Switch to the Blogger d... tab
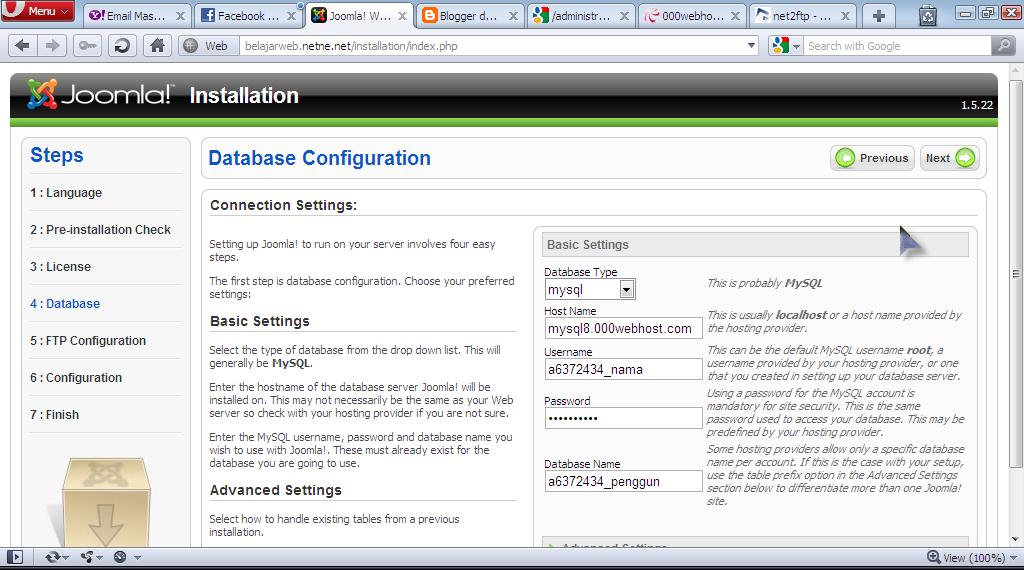The height and width of the screenshot is (570, 1024). pos(470,16)
